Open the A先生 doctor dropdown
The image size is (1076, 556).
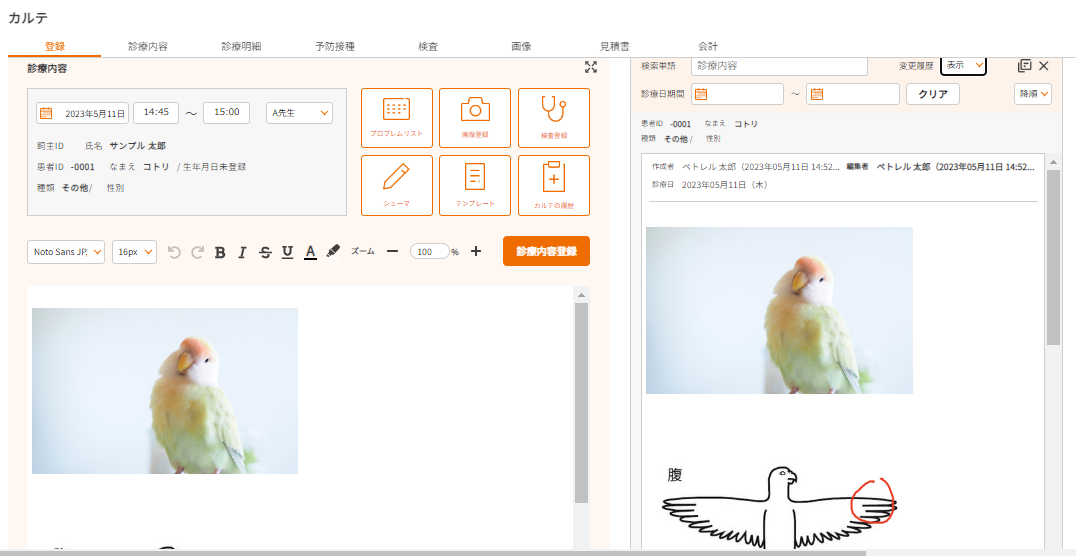[299, 113]
